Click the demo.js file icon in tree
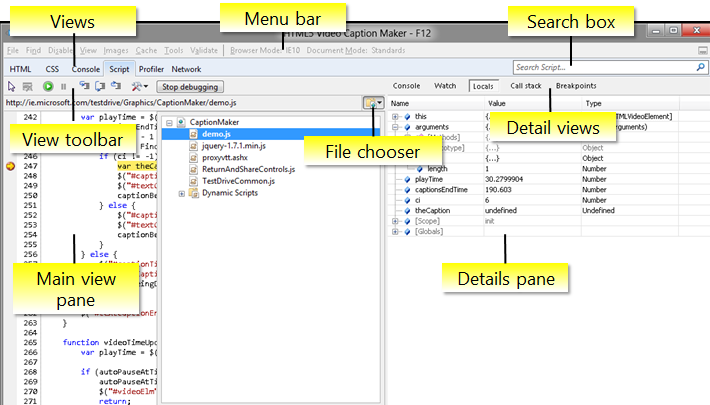Image resolution: width=710 pixels, height=405 pixels. (193, 134)
